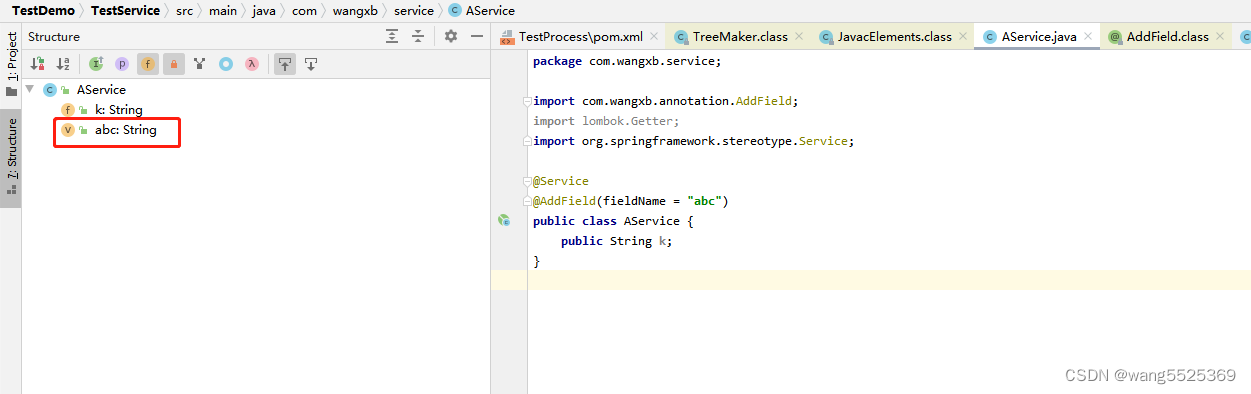Toggle Autoscroll from Source

tap(311, 64)
